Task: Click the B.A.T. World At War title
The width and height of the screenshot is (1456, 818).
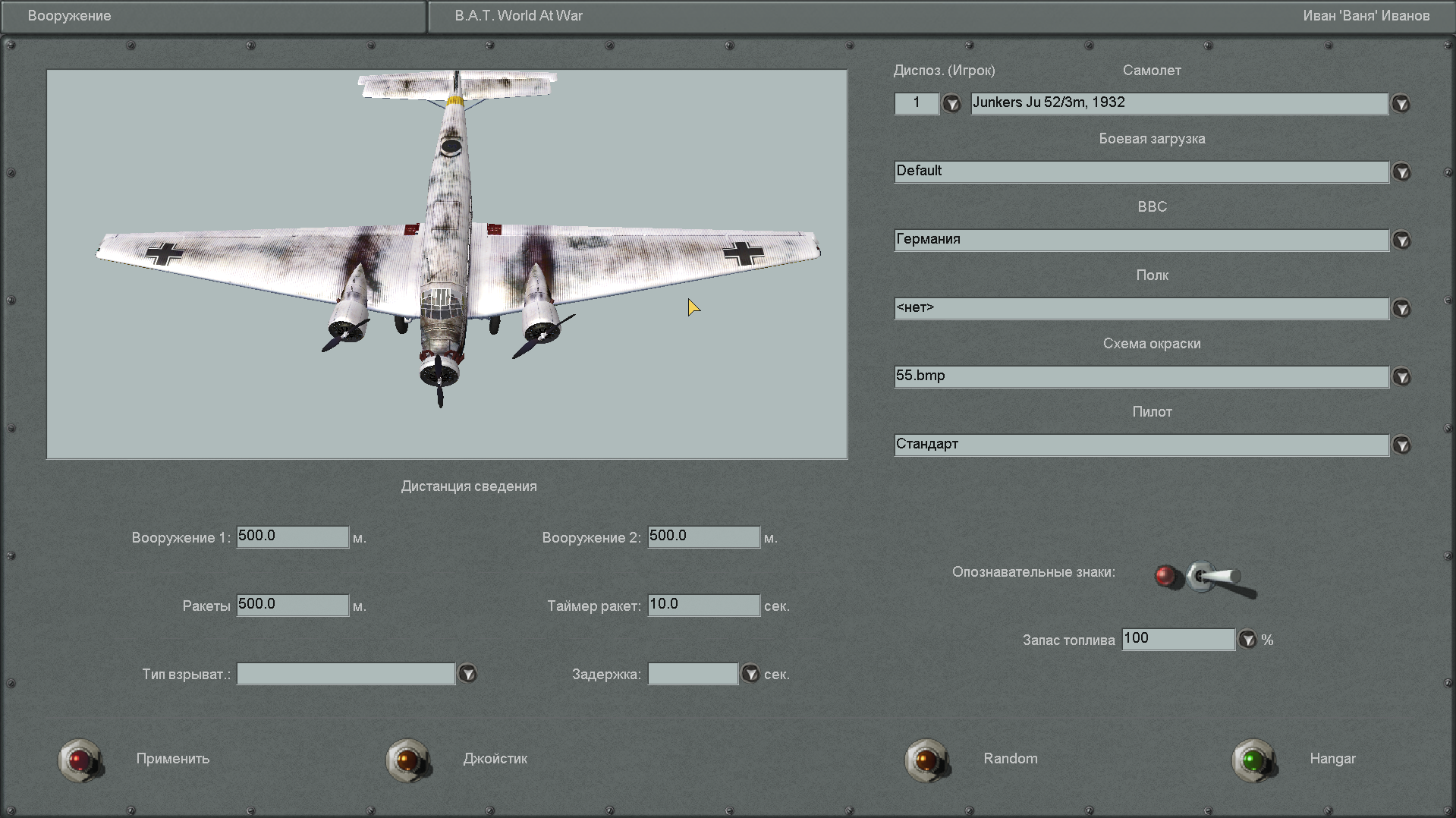Action: [519, 16]
